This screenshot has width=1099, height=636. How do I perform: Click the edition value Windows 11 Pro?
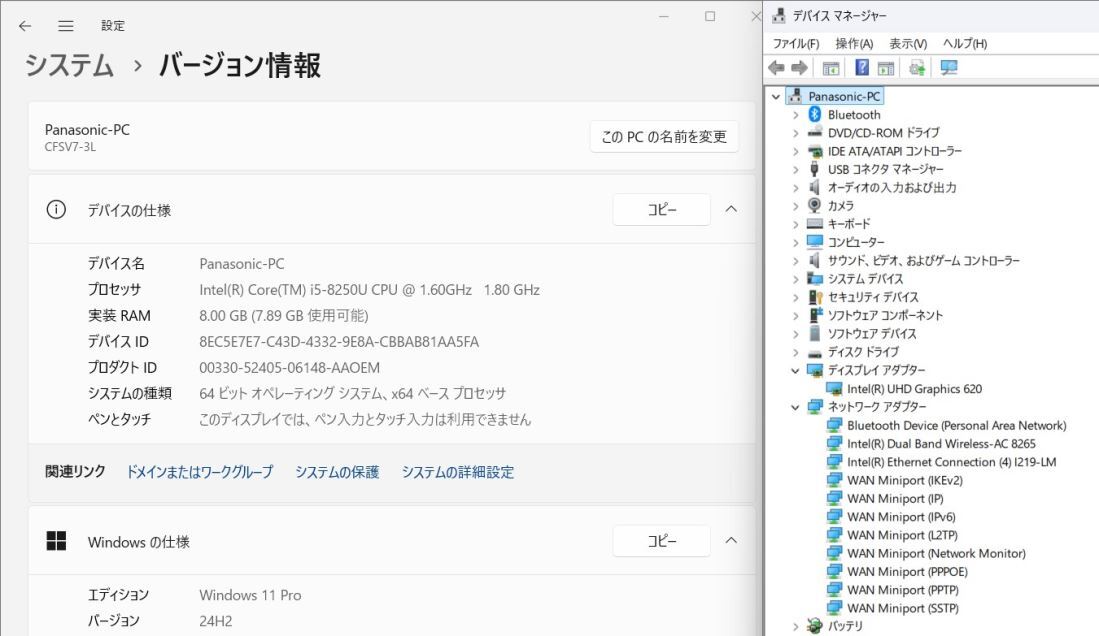pyautogui.click(x=250, y=595)
